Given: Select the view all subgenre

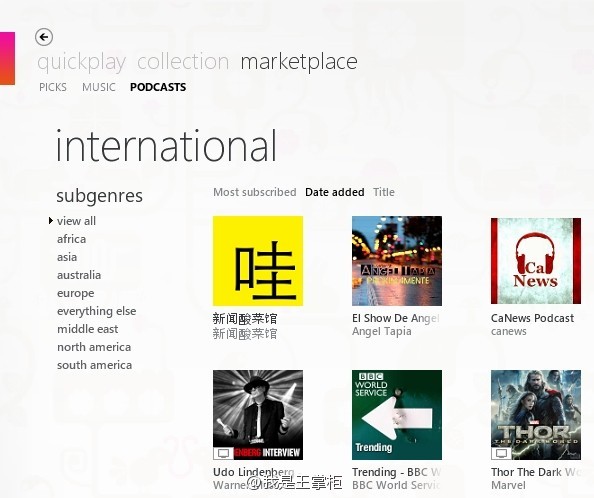Looking at the screenshot, I should [76, 221].
